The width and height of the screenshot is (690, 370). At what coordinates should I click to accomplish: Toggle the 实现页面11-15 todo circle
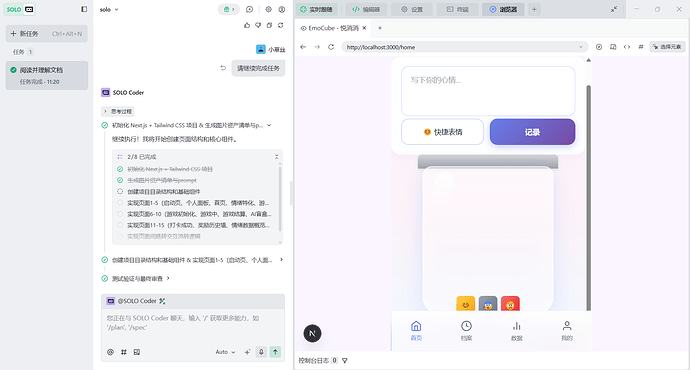[120, 225]
